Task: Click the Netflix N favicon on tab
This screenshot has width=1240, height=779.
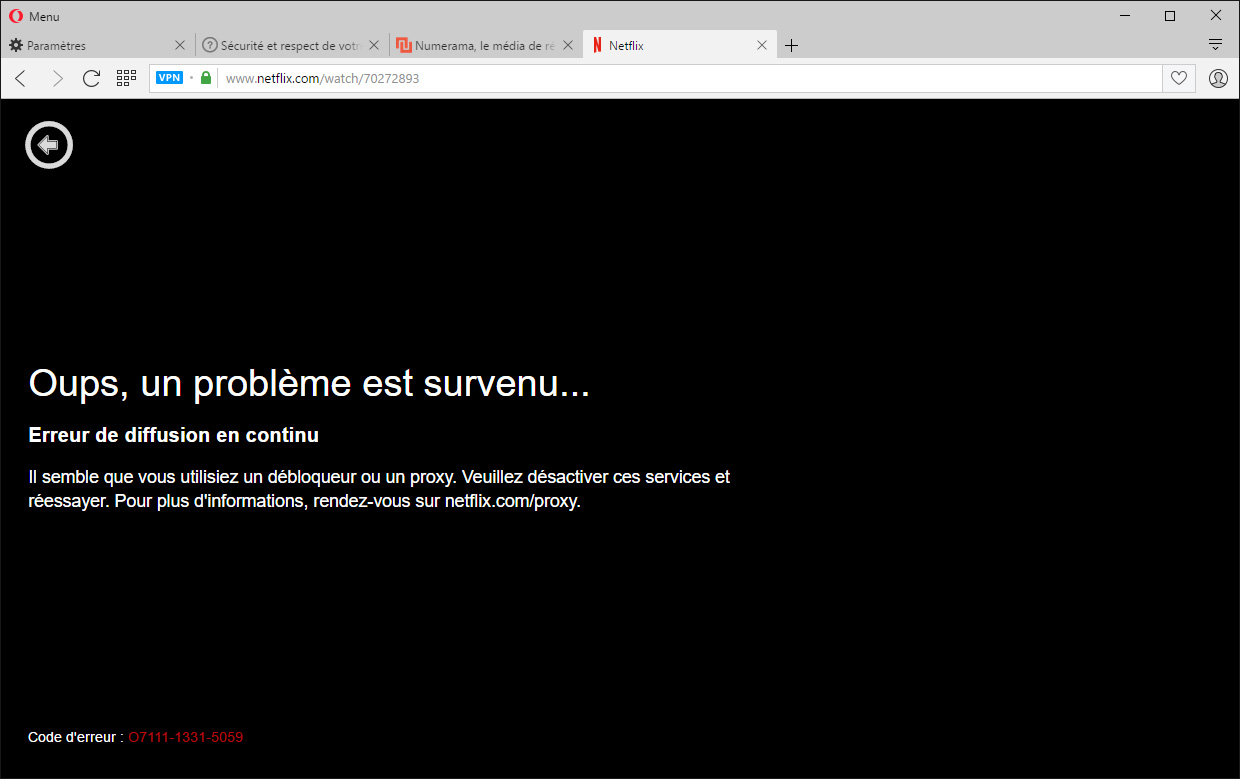Action: pyautogui.click(x=597, y=45)
